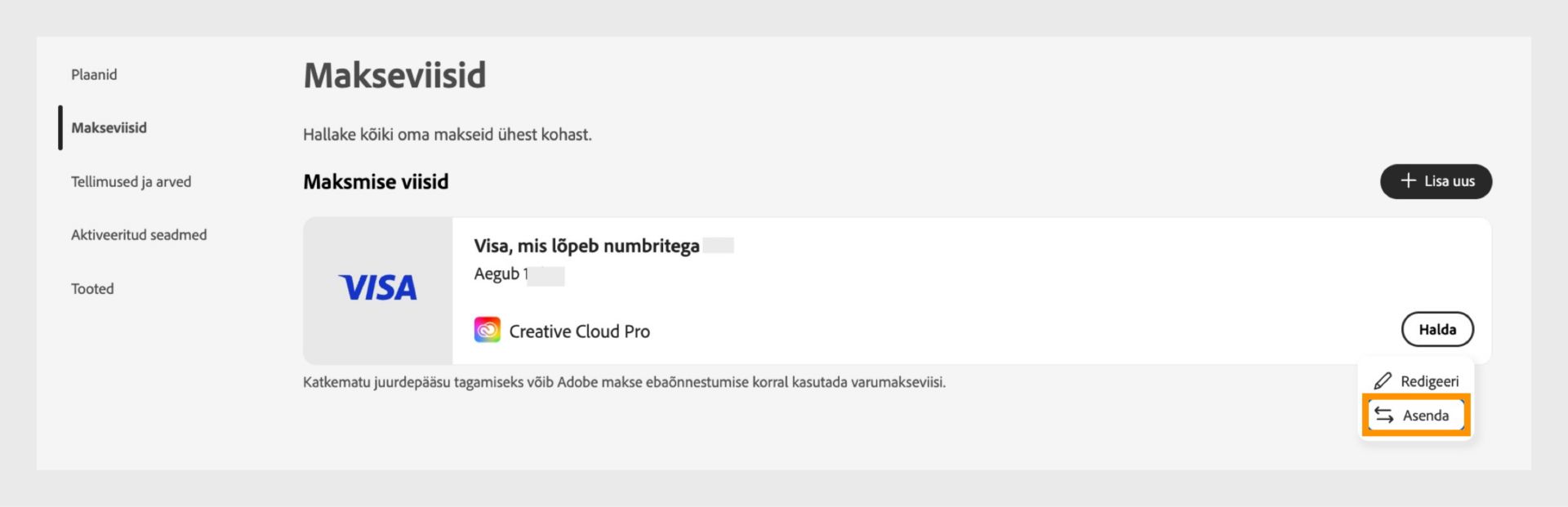This screenshot has width=1568, height=507.
Task: Click the Maksmise viisid section heading
Action: pos(376,181)
